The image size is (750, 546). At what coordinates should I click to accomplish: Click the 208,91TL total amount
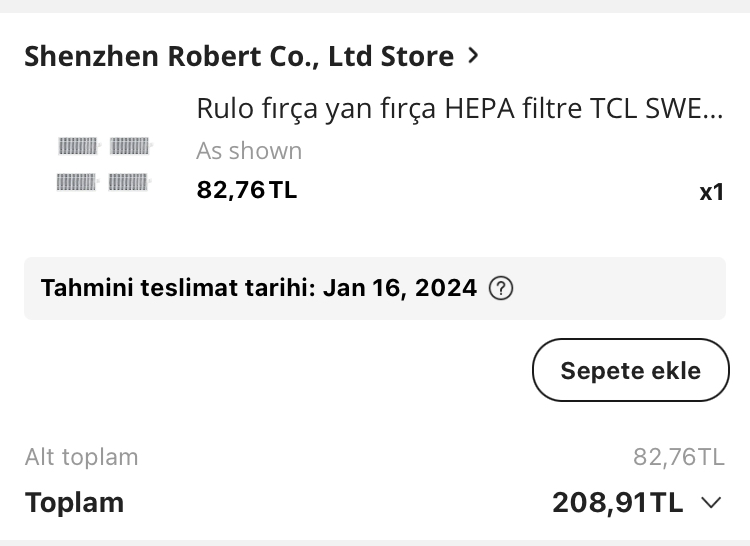pyautogui.click(x=618, y=502)
